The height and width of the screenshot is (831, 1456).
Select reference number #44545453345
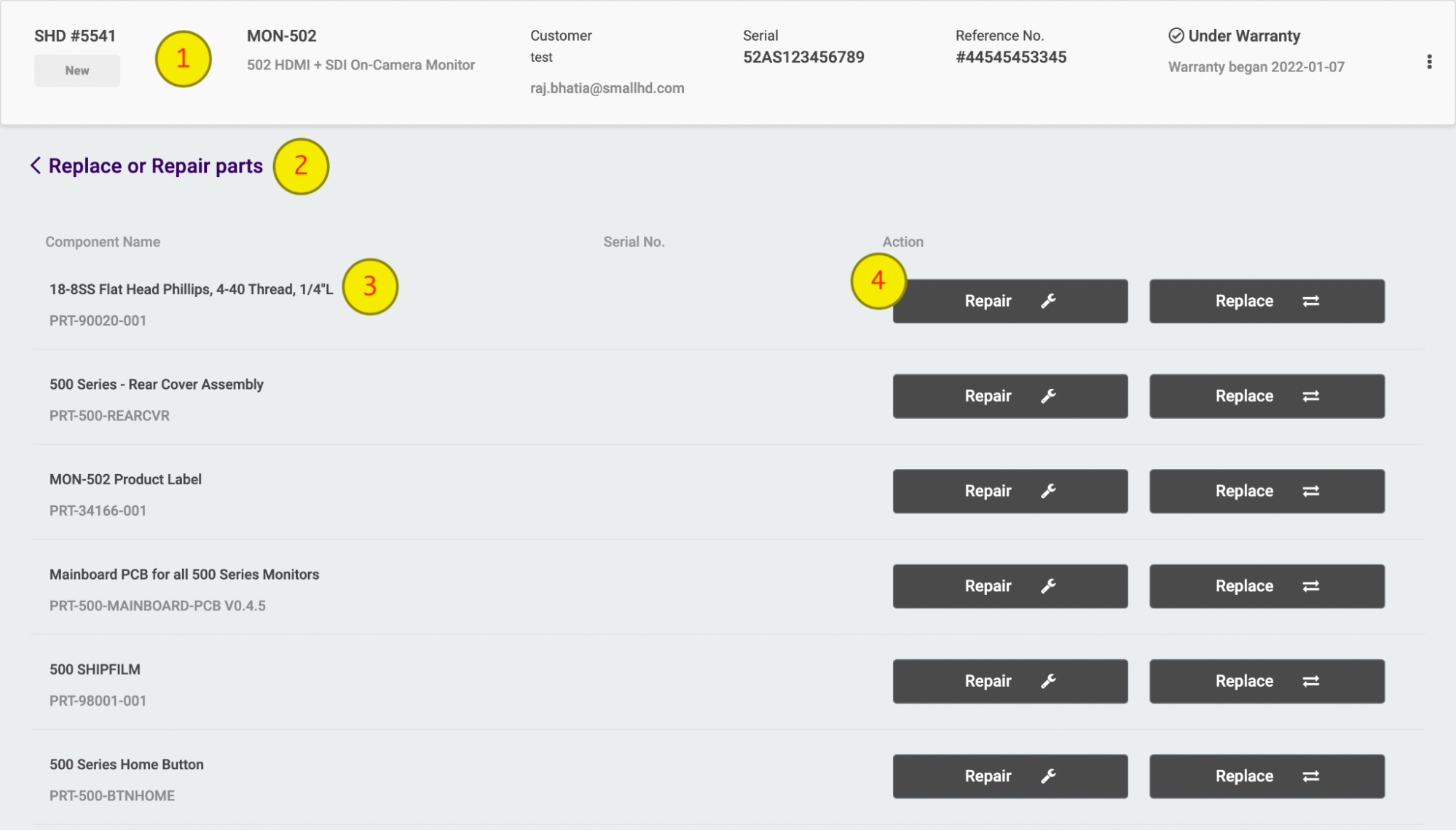1010,58
